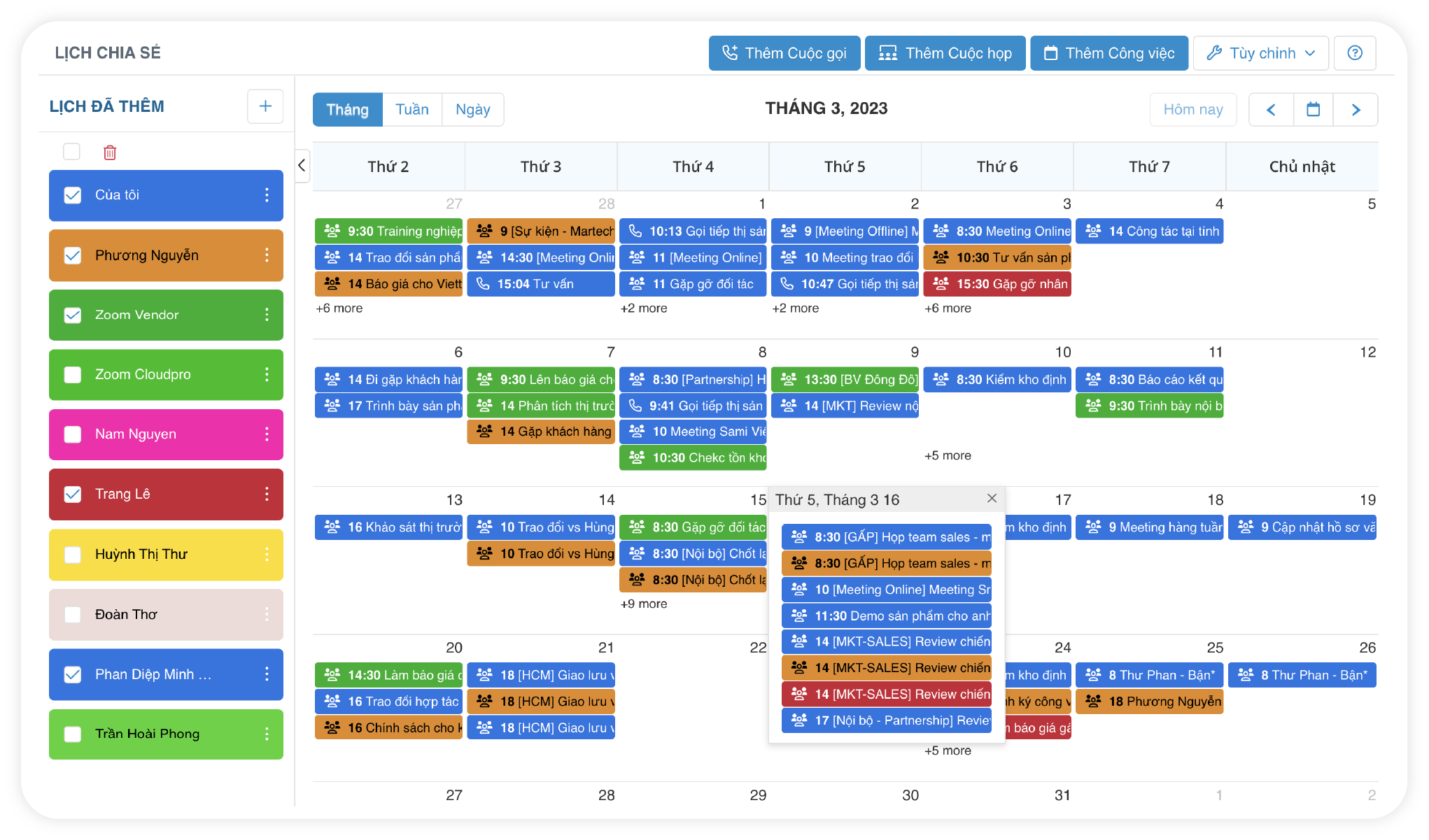Uncheck the Phương Nguyễn calendar checkbox
Viewport: 1429px width, 840px height.
73,255
